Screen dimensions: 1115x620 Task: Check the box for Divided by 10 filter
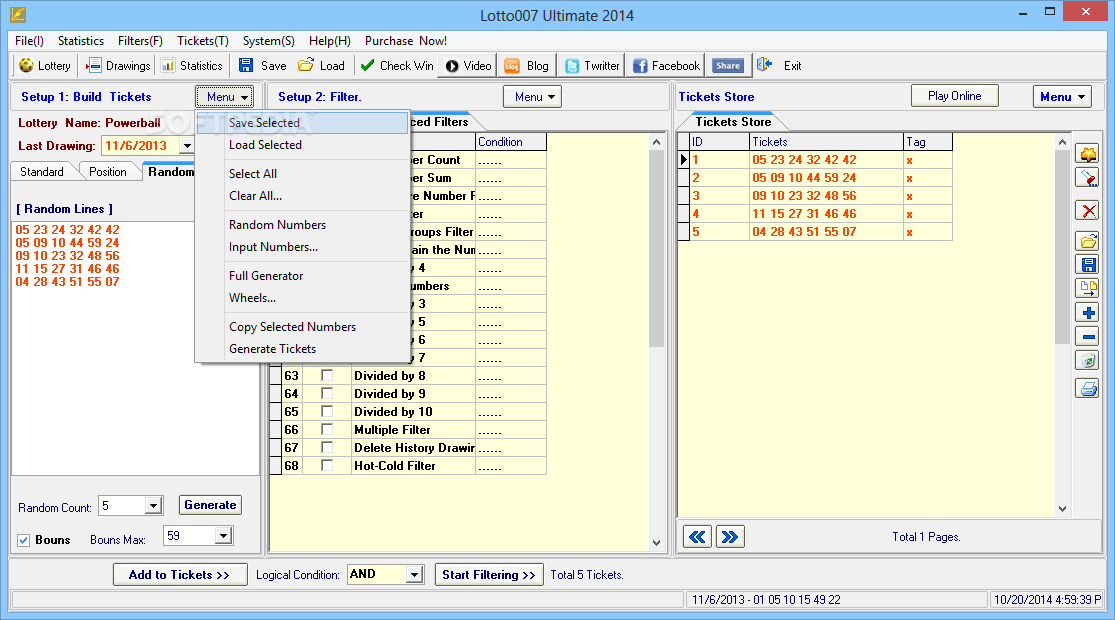(x=327, y=412)
